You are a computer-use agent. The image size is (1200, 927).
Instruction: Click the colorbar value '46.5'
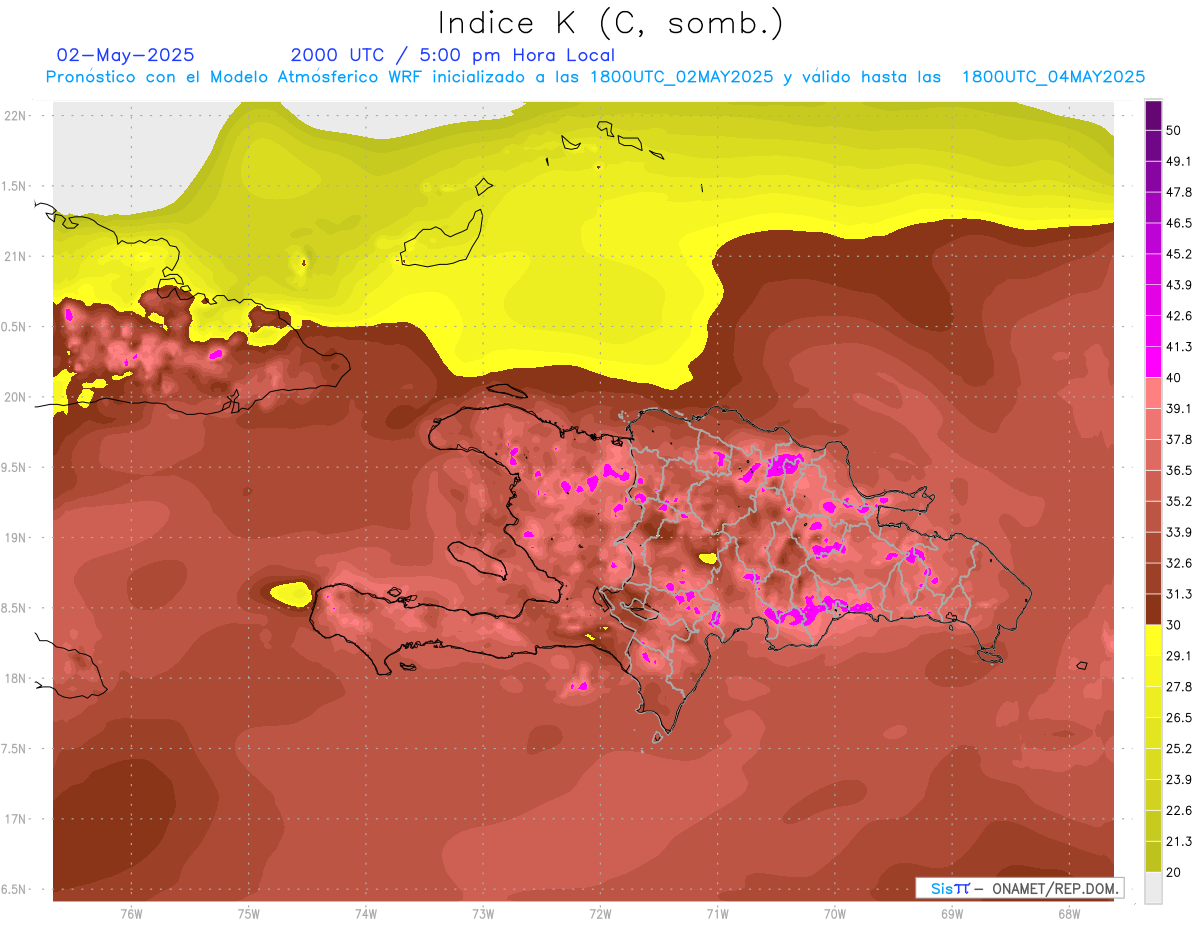[1179, 223]
